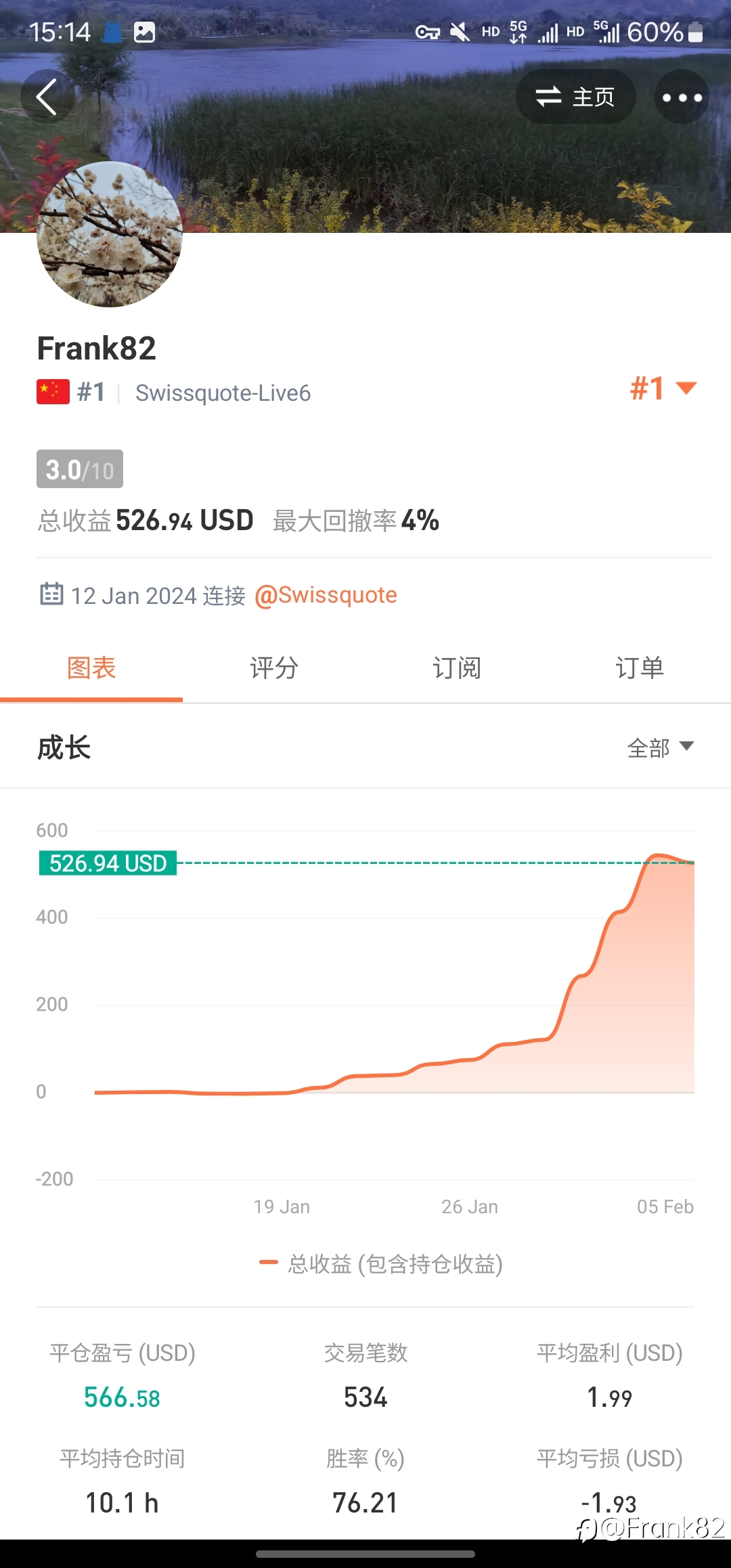Tap the muted sound icon in status bar
Viewport: 731px width, 1568px height.
tap(460, 32)
